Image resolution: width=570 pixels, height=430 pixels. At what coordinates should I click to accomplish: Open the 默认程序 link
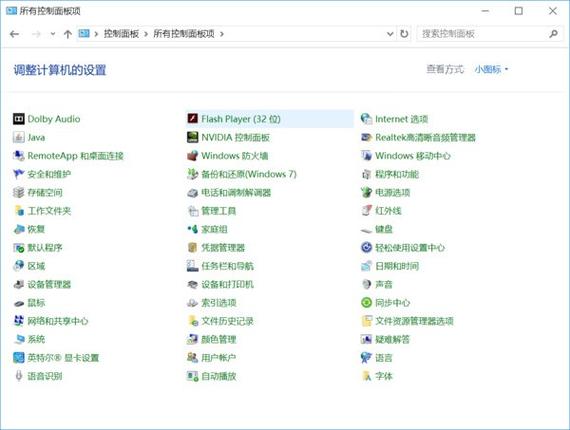click(x=45, y=248)
